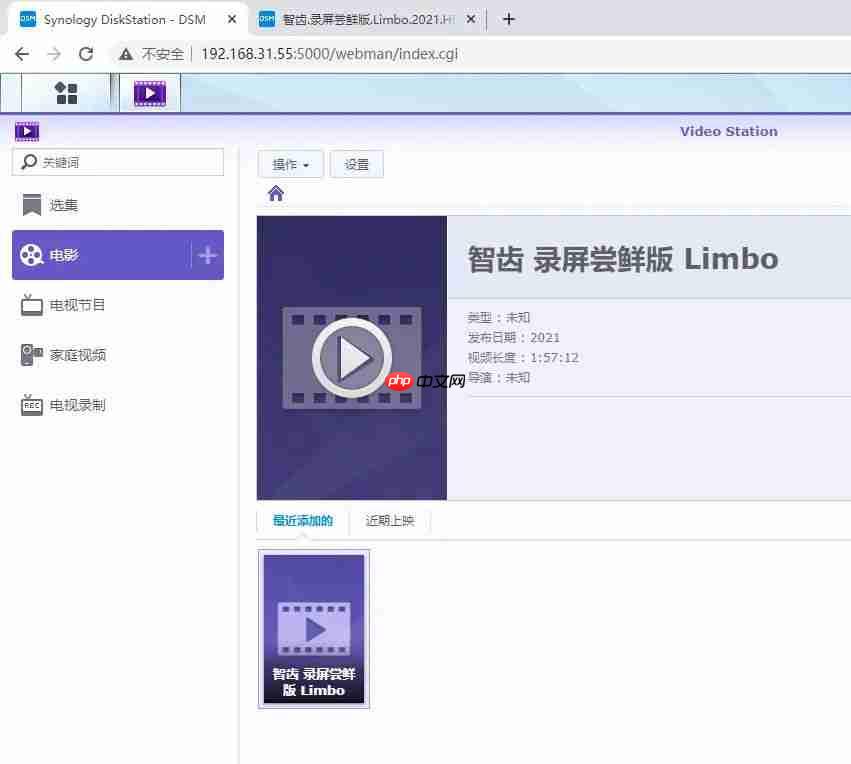The image size is (851, 764).
Task: Open the 操作 (Actions) dropdown
Action: [x=289, y=164]
